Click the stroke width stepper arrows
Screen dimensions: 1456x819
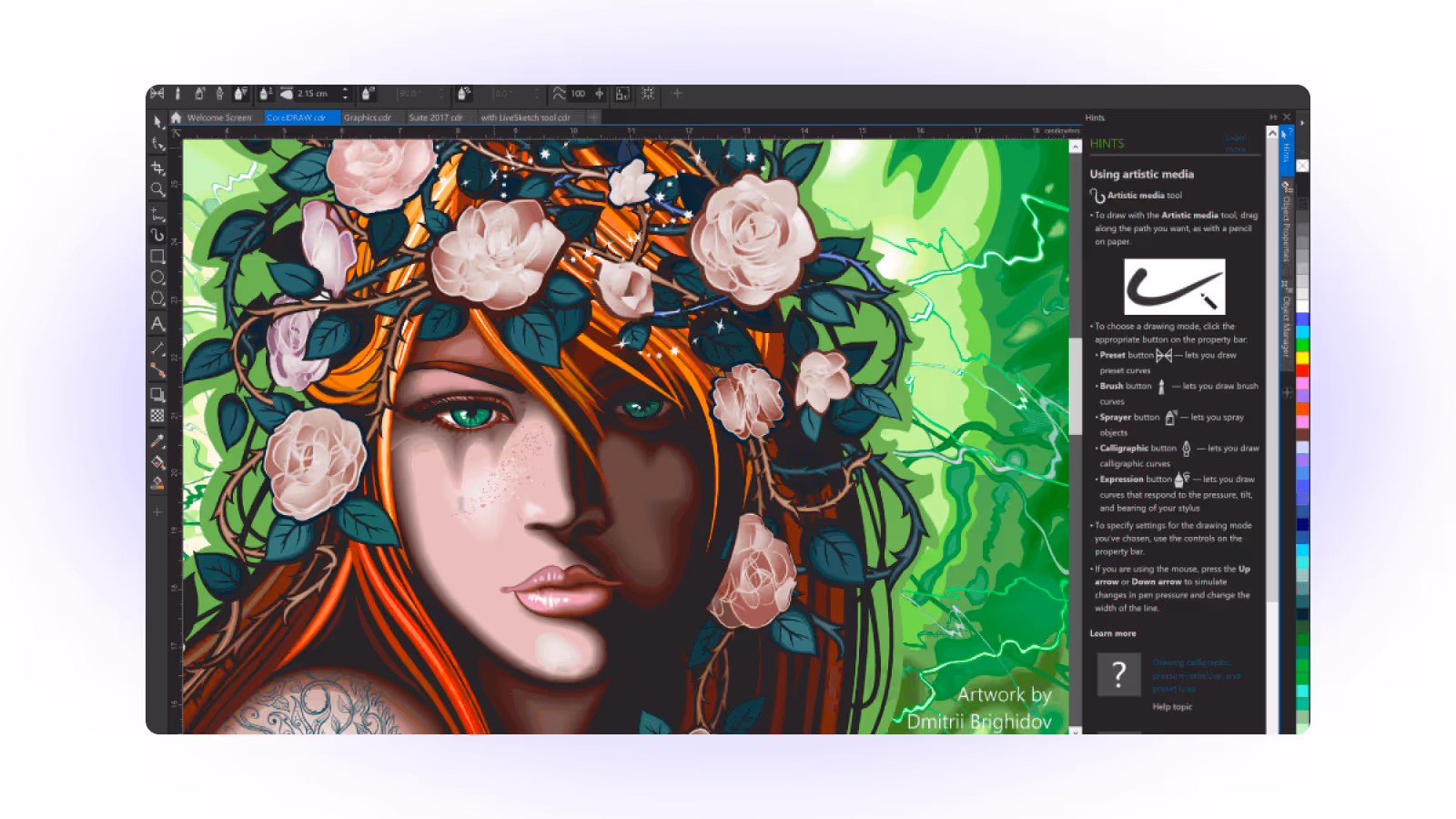(345, 94)
